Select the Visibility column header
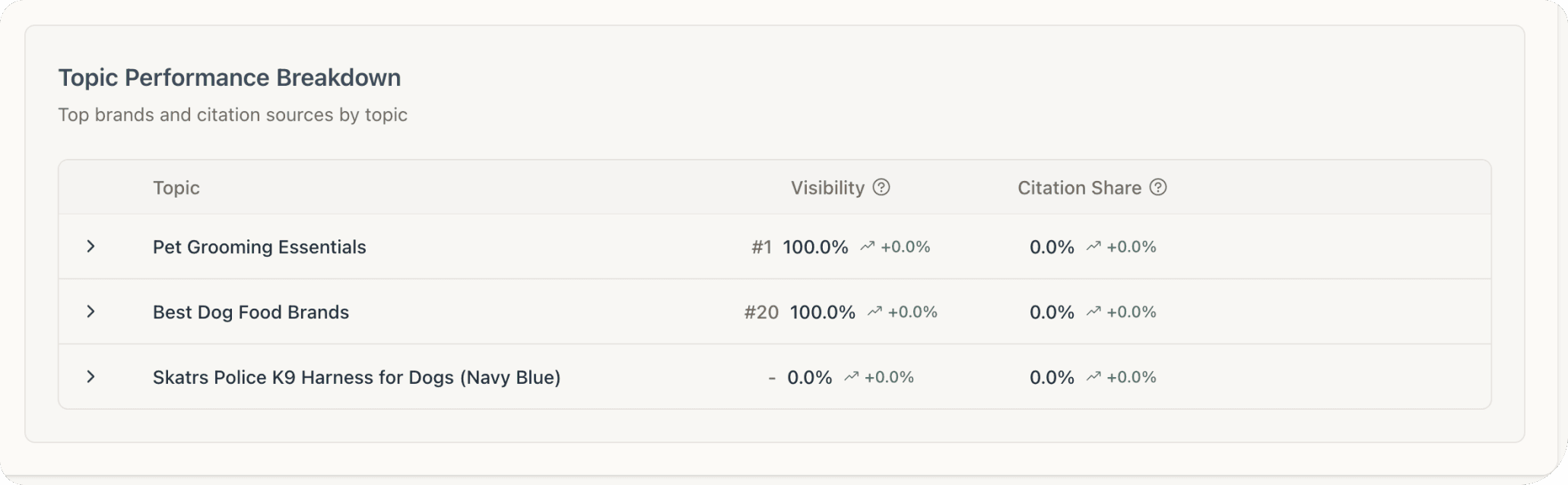Screen dimensions: 1568x485 pos(827,187)
